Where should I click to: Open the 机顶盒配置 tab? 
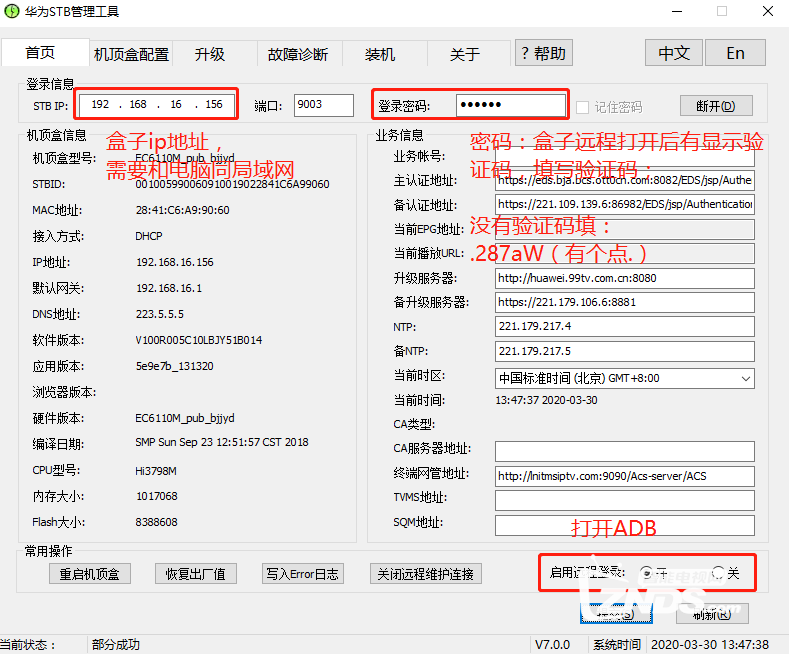click(x=131, y=54)
